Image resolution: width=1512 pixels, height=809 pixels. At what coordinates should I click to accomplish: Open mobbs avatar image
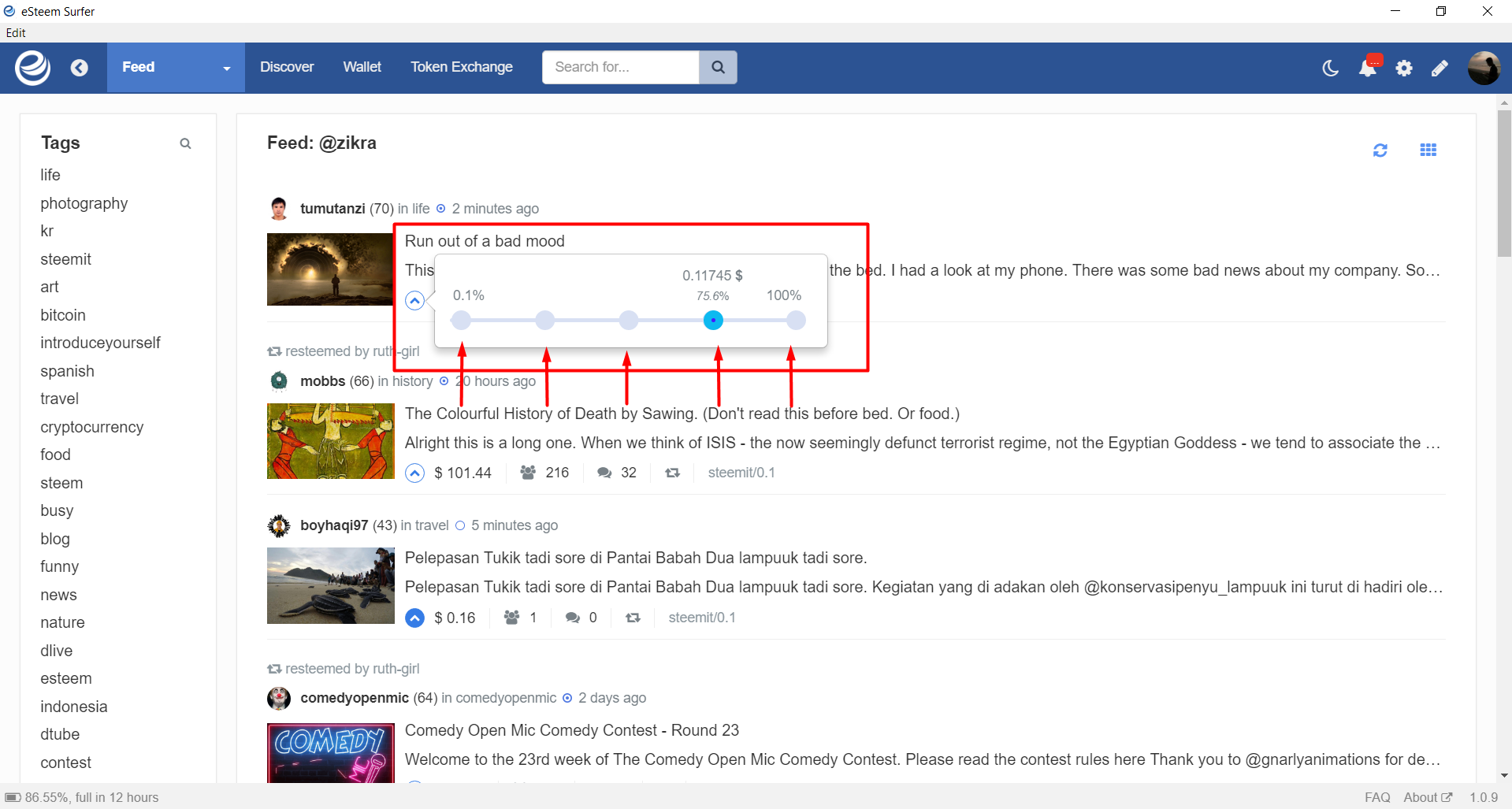click(279, 381)
